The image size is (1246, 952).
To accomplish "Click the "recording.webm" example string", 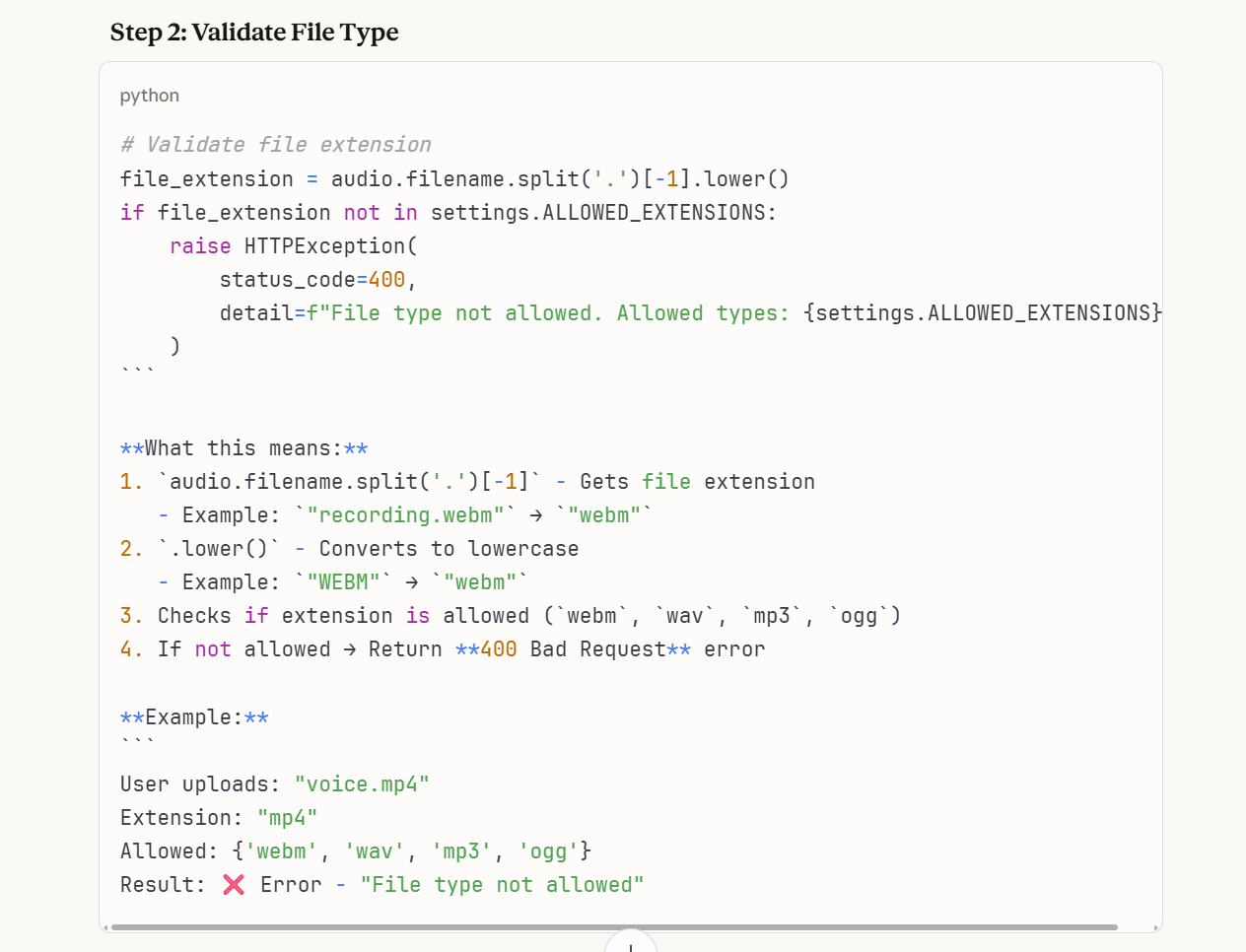I will coord(405,515).
